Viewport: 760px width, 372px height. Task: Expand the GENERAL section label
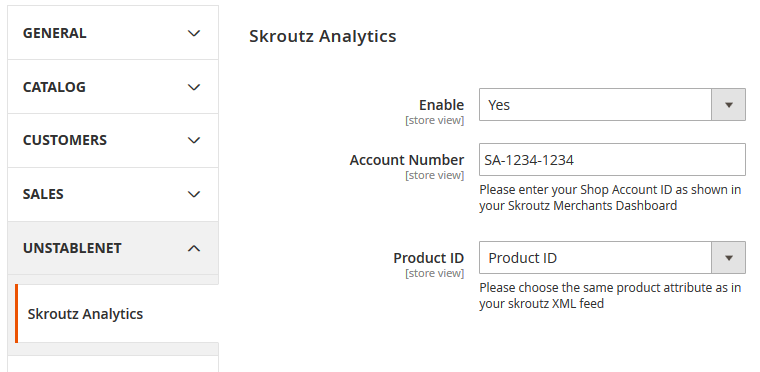point(54,33)
